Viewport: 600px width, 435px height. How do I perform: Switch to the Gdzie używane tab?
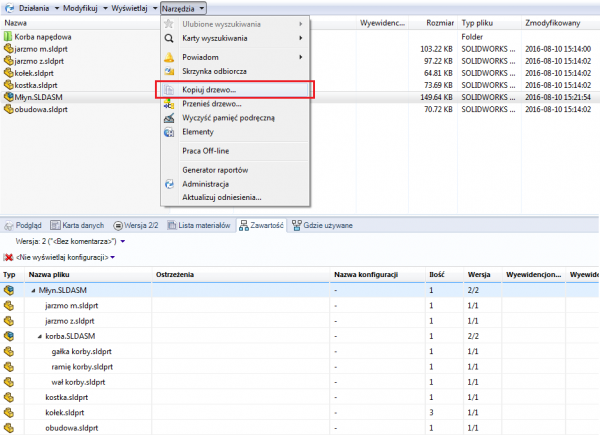pyautogui.click(x=322, y=225)
